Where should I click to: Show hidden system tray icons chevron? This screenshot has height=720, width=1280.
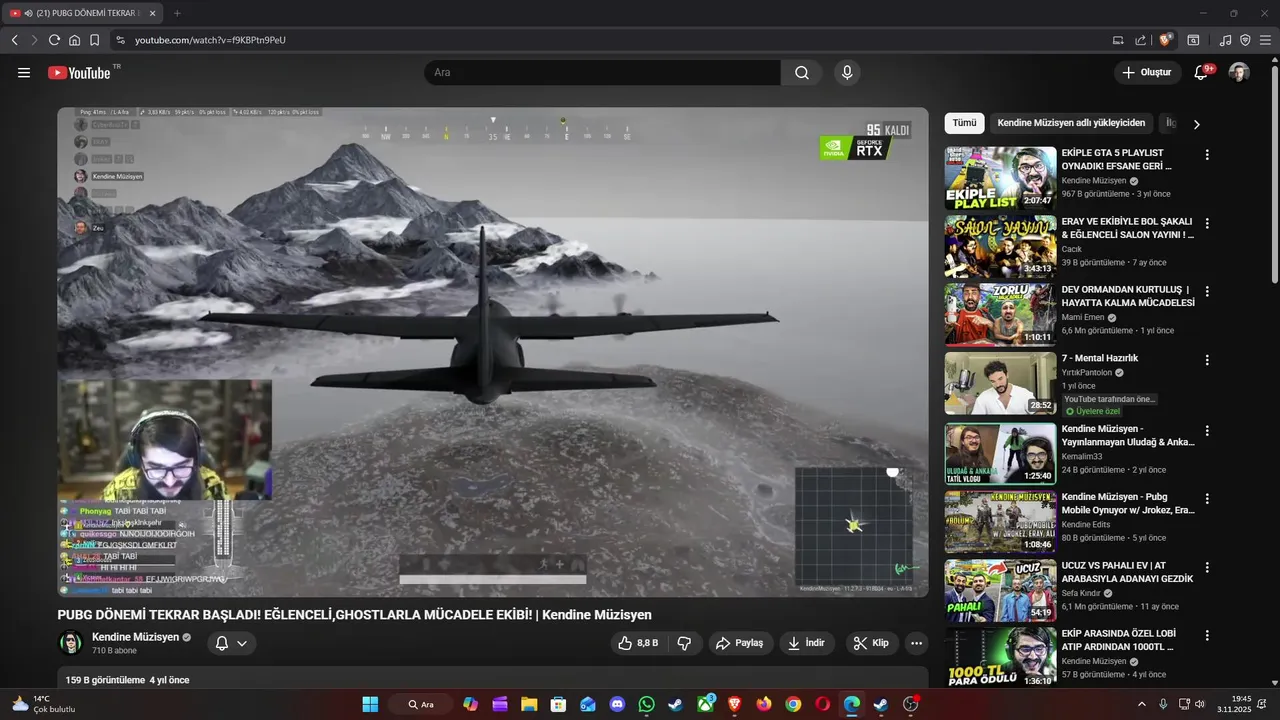pyautogui.click(x=1142, y=704)
